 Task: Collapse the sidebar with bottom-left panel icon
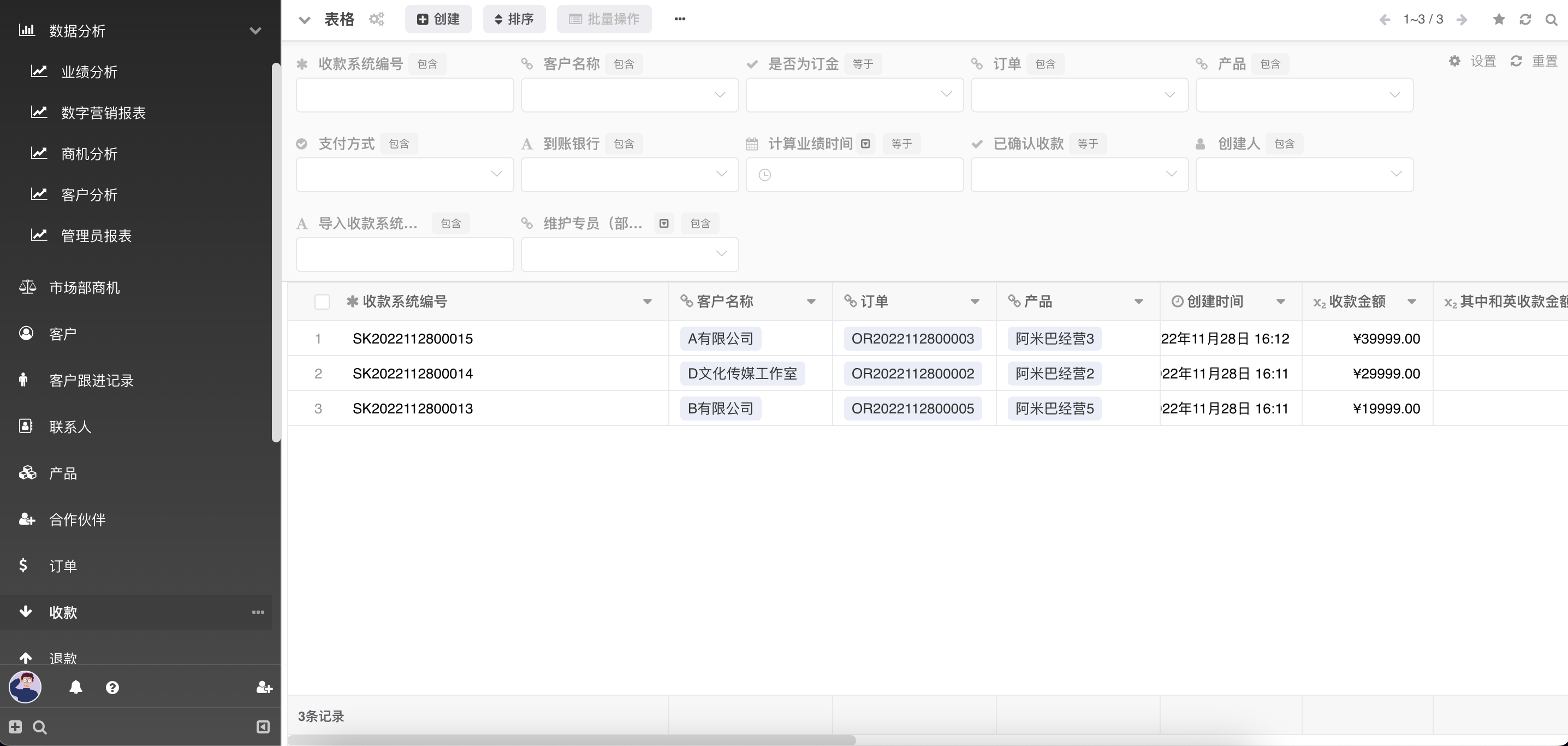(263, 727)
